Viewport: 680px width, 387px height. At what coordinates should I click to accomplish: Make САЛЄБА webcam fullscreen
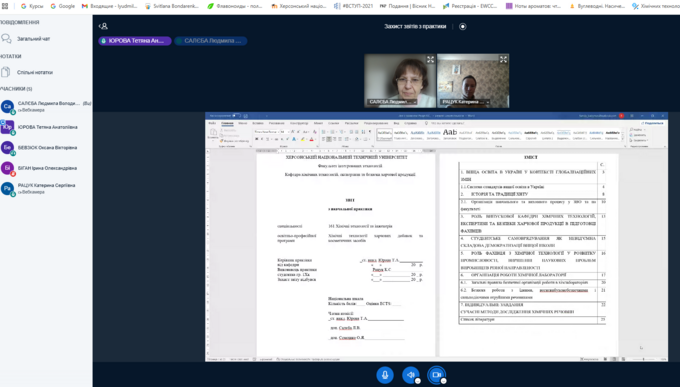[430, 59]
